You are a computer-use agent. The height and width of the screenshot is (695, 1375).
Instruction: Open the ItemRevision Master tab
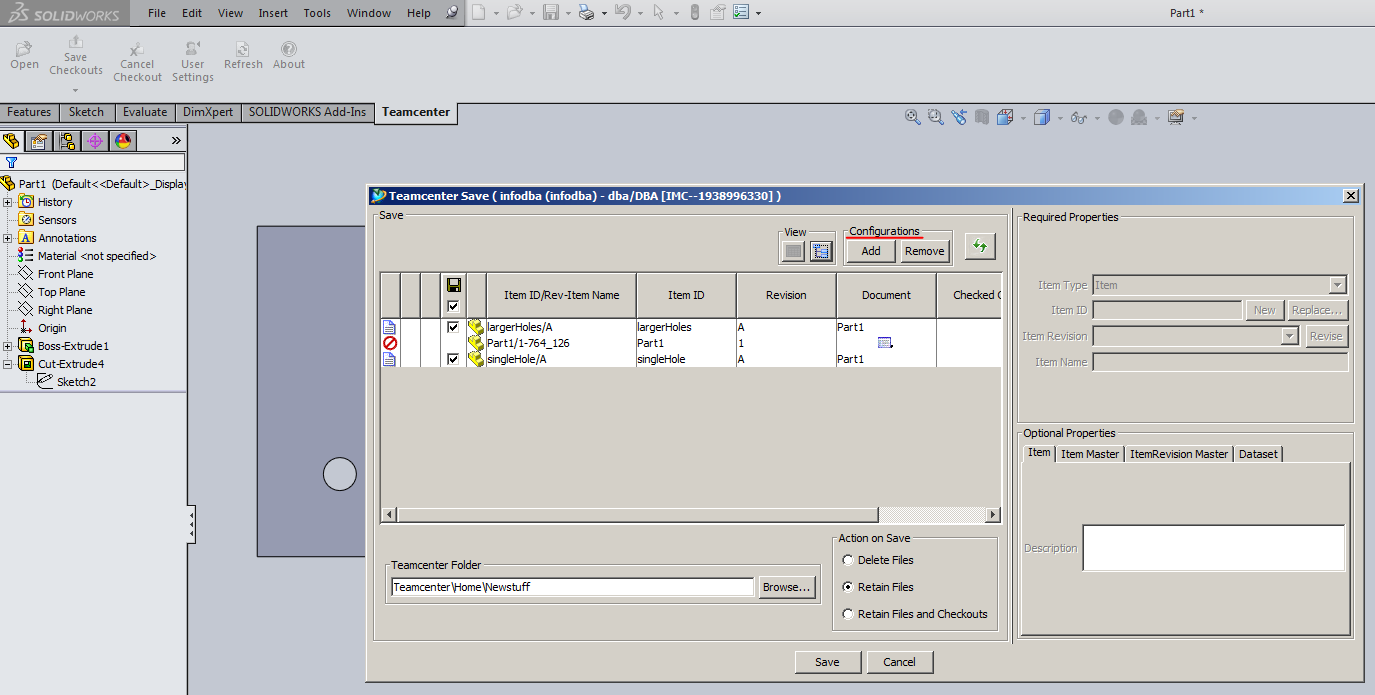coord(1179,454)
